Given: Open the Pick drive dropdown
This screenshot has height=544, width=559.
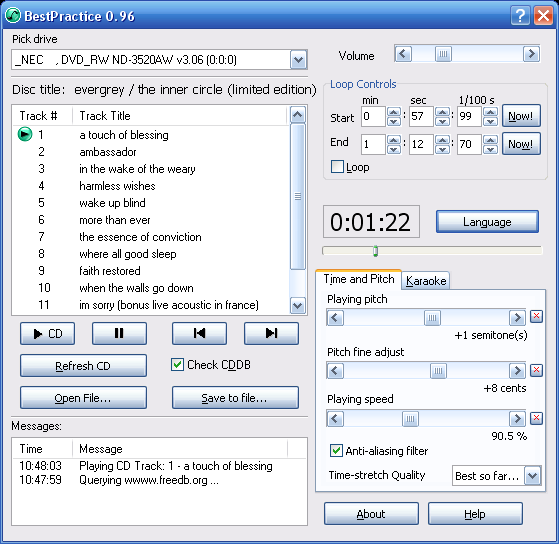Looking at the screenshot, I should click(298, 60).
